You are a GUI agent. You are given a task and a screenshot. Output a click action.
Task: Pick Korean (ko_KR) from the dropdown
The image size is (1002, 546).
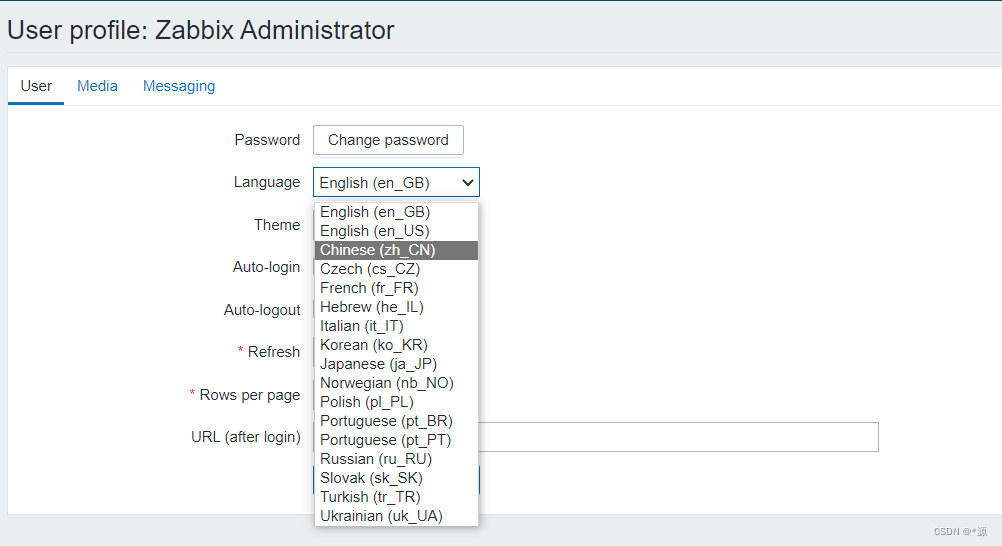click(396, 345)
